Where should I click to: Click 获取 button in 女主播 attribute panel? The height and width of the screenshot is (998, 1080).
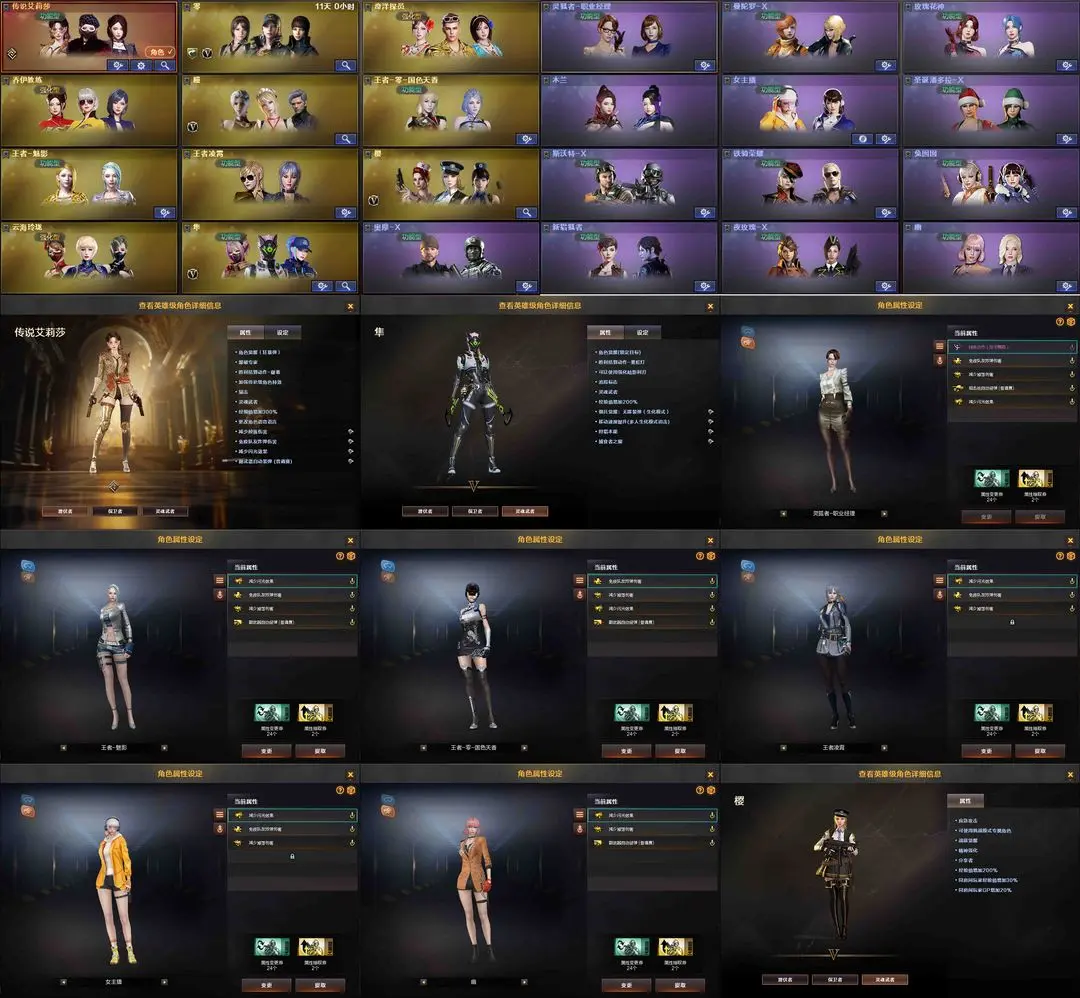[320, 985]
